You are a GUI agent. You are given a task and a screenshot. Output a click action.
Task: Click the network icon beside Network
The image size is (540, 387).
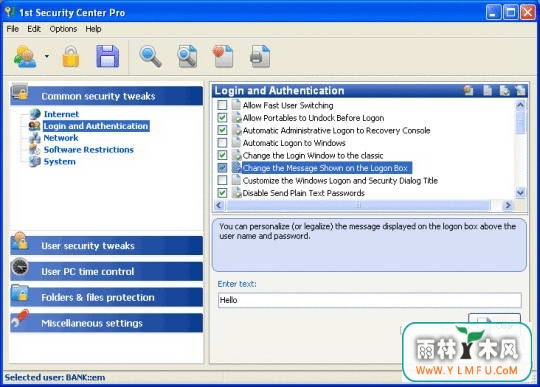35,138
